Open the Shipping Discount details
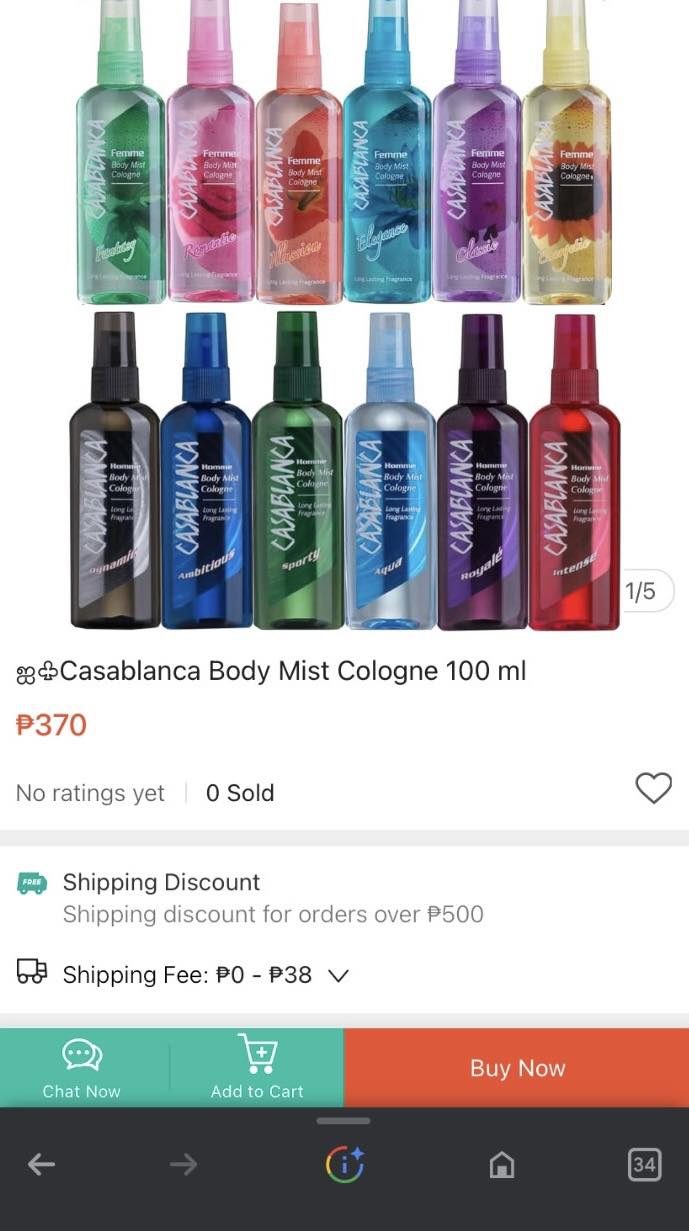Viewport: 689px width, 1231px height. pyautogui.click(x=161, y=882)
